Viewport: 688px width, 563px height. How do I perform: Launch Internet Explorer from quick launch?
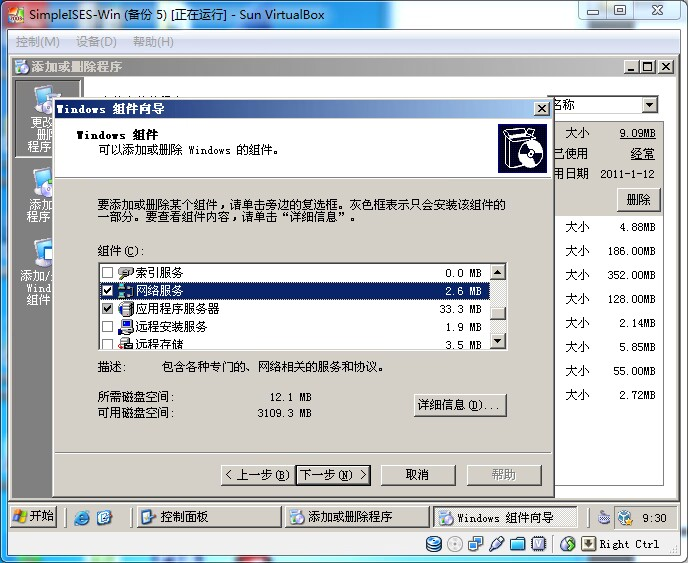tap(82, 518)
